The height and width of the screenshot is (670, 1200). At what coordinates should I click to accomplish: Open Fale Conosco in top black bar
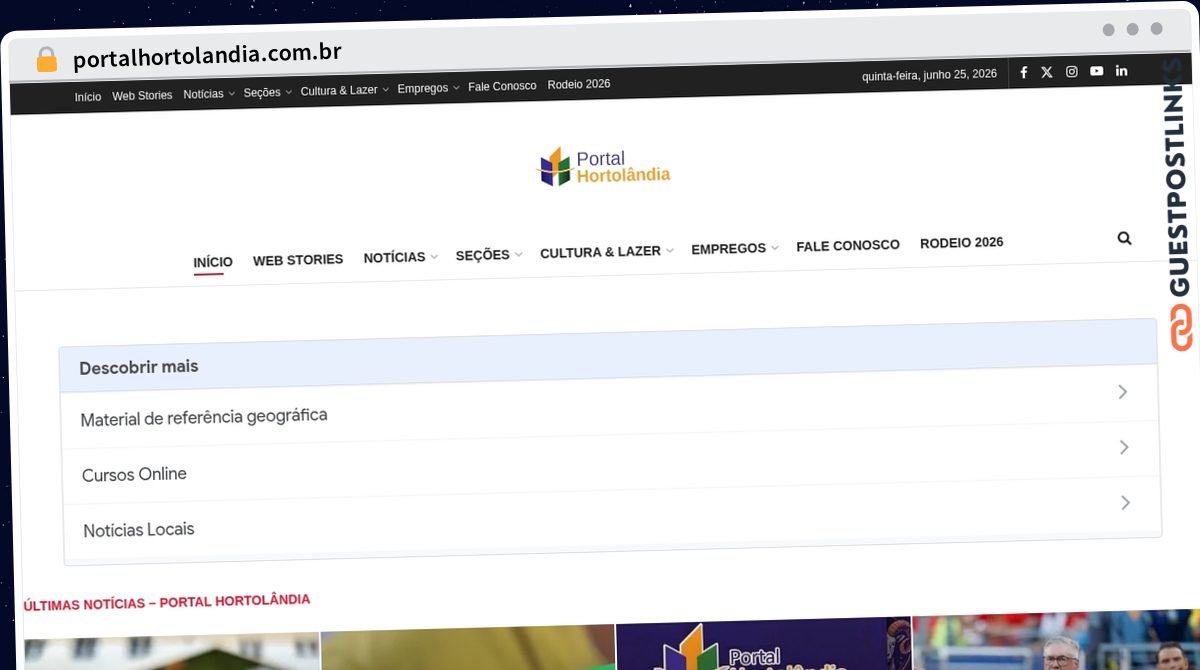tap(502, 86)
